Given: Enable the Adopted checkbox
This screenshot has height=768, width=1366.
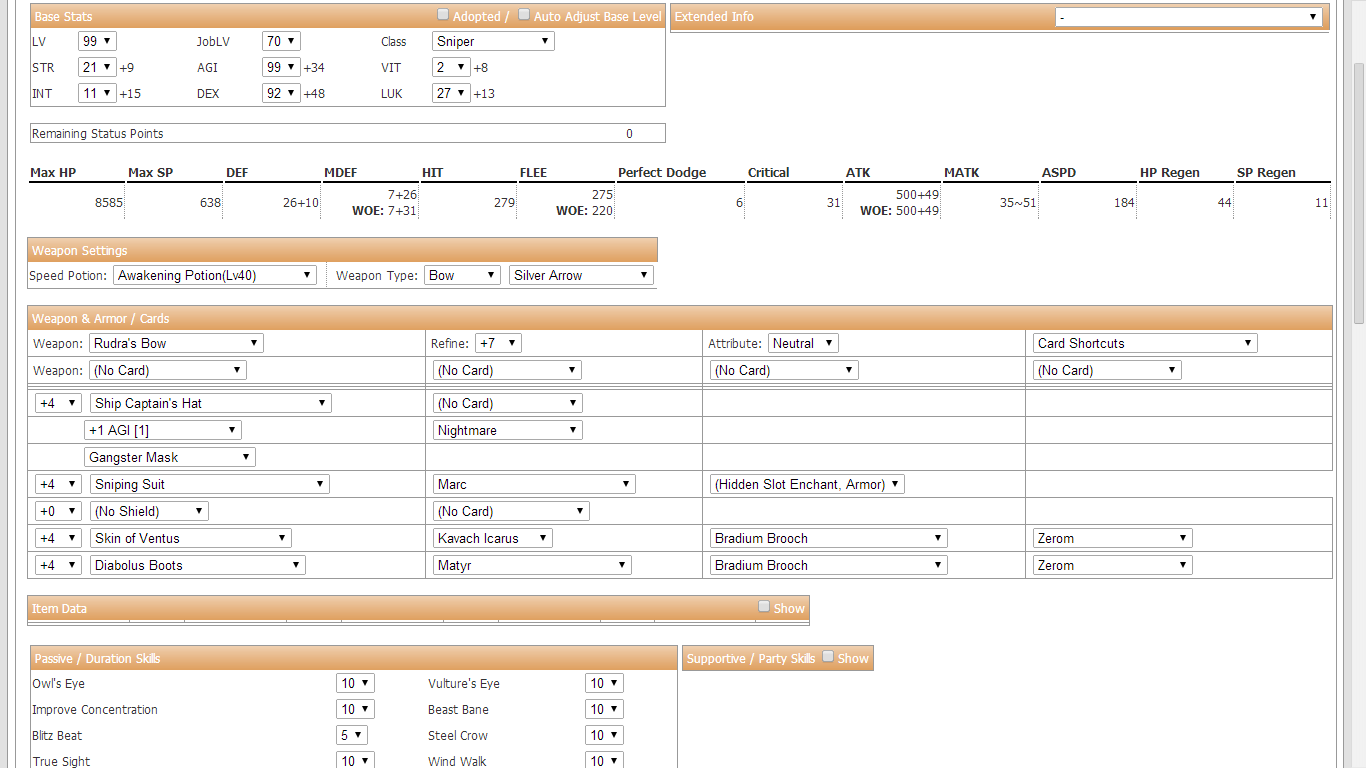Looking at the screenshot, I should pyautogui.click(x=443, y=14).
